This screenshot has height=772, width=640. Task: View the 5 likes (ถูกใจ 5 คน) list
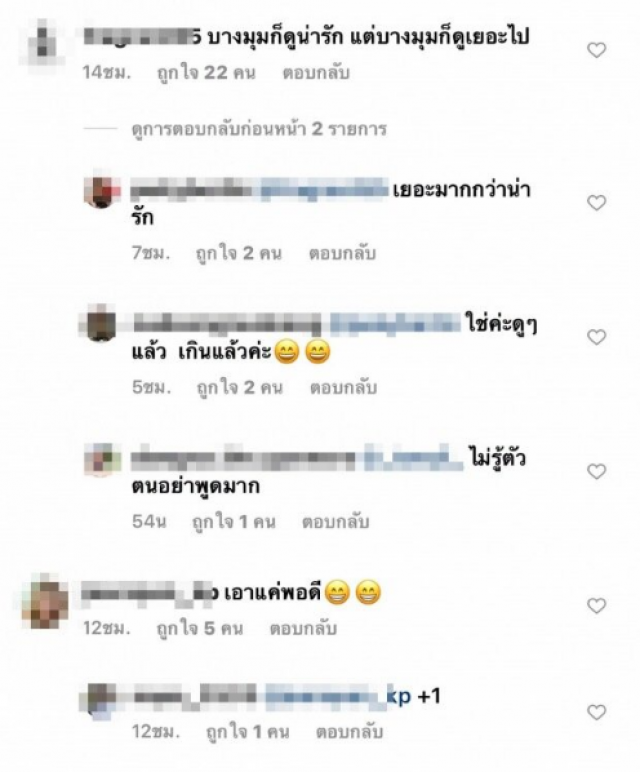[x=200, y=629]
